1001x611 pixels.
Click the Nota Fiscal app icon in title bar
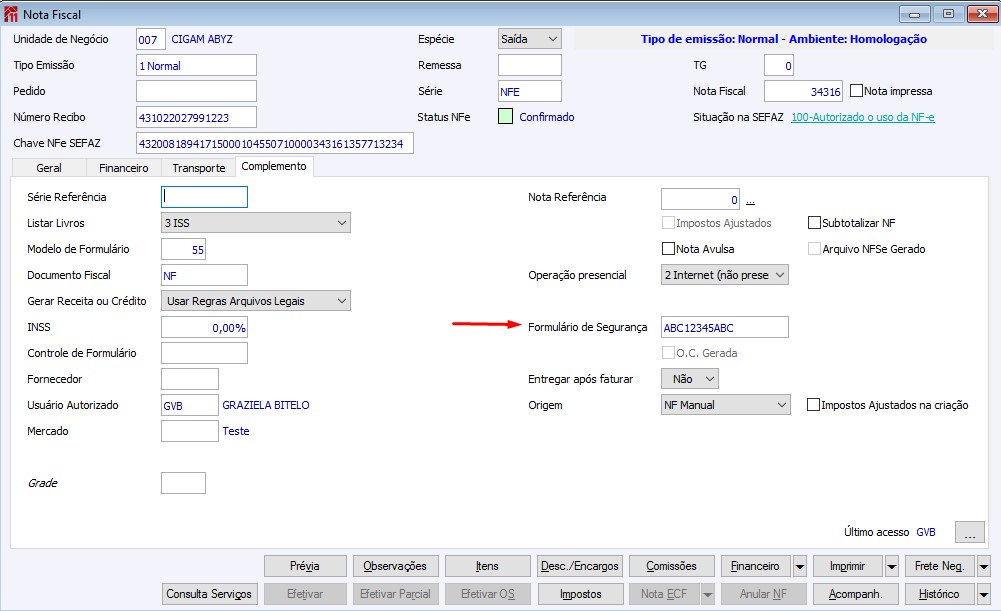(x=11, y=14)
